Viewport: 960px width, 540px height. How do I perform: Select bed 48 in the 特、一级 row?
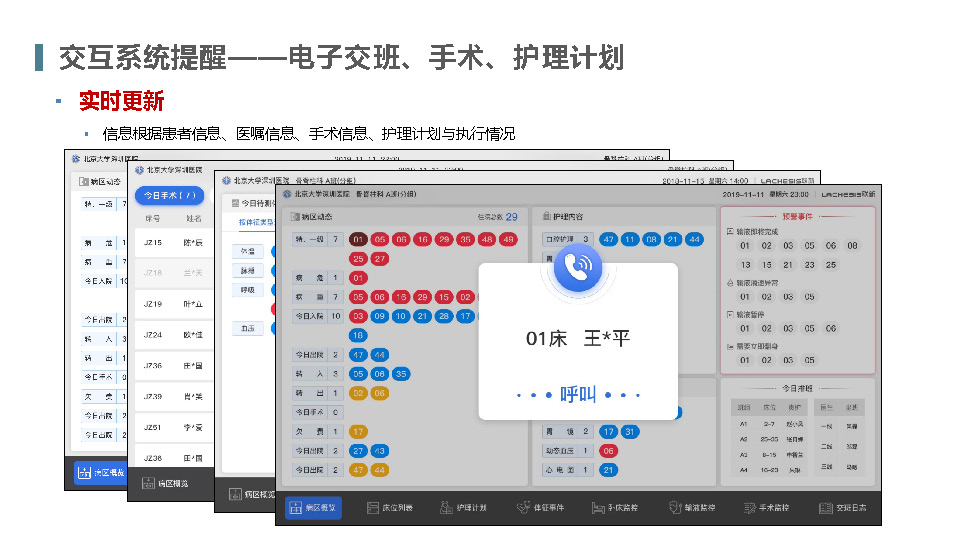[x=487, y=239]
